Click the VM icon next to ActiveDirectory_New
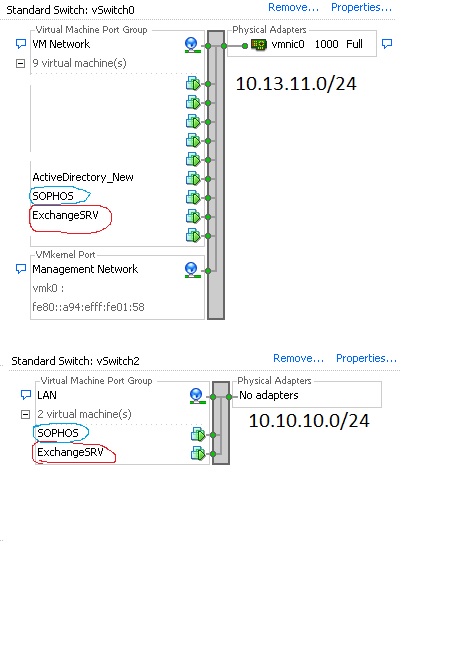 coord(193,178)
